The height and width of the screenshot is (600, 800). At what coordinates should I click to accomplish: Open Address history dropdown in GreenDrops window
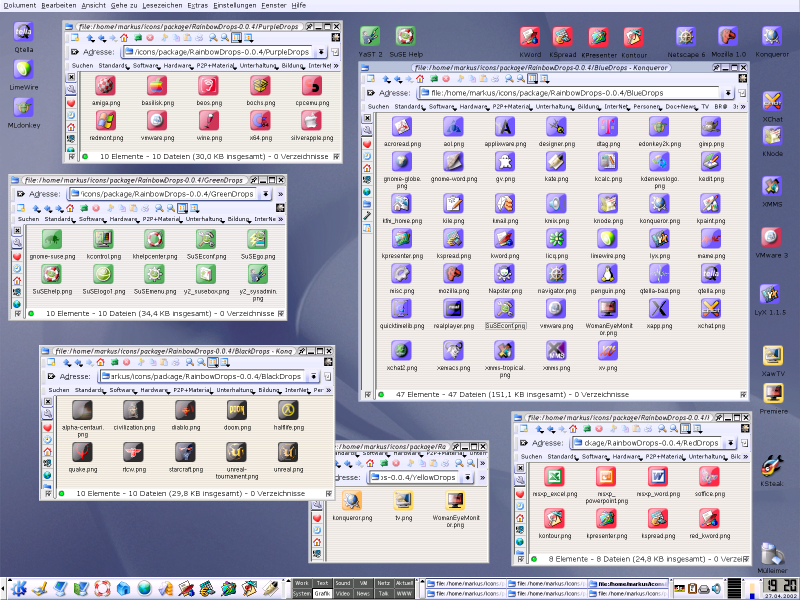pos(266,194)
